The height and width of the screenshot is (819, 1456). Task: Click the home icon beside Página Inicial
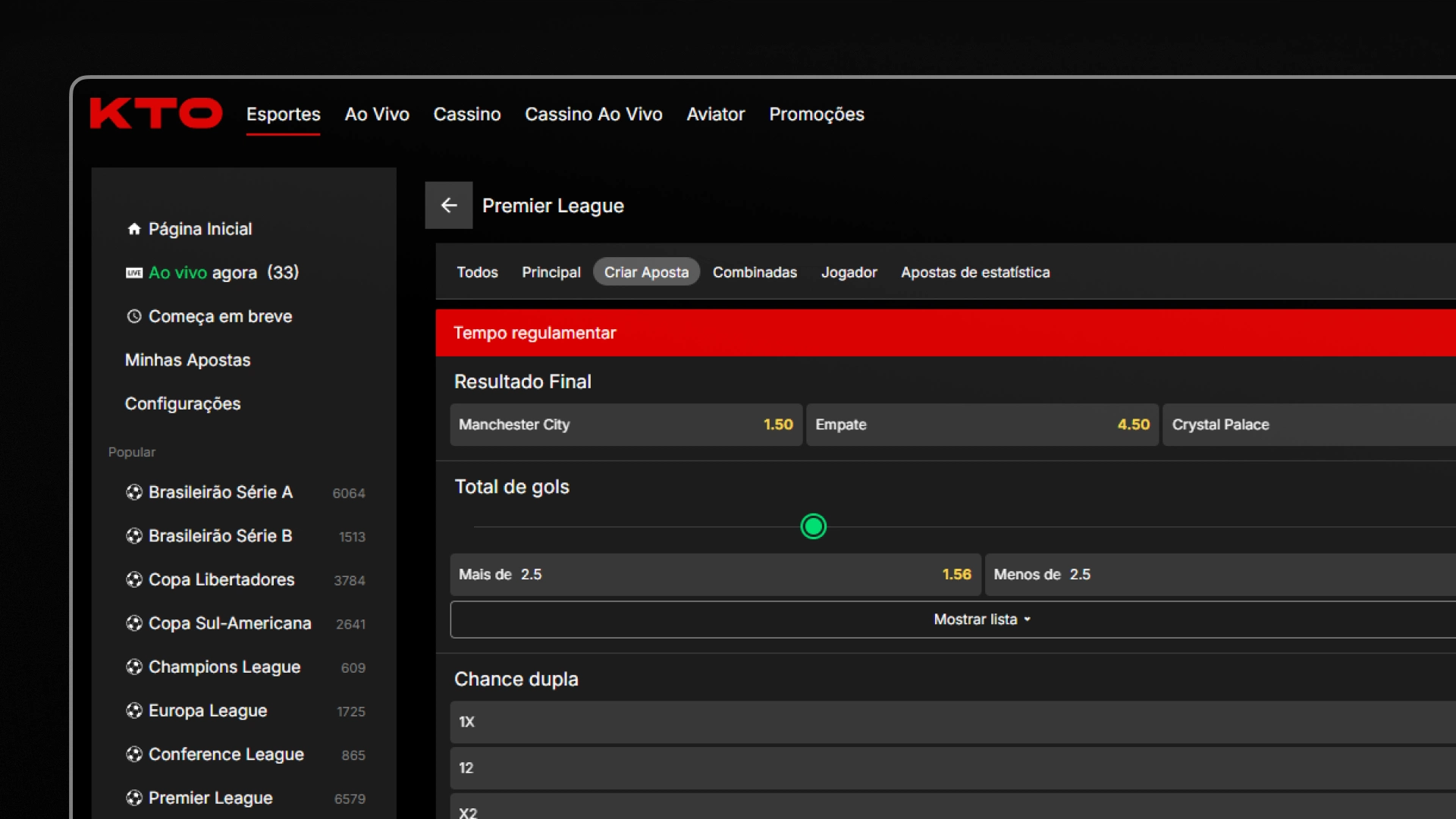[x=134, y=229]
